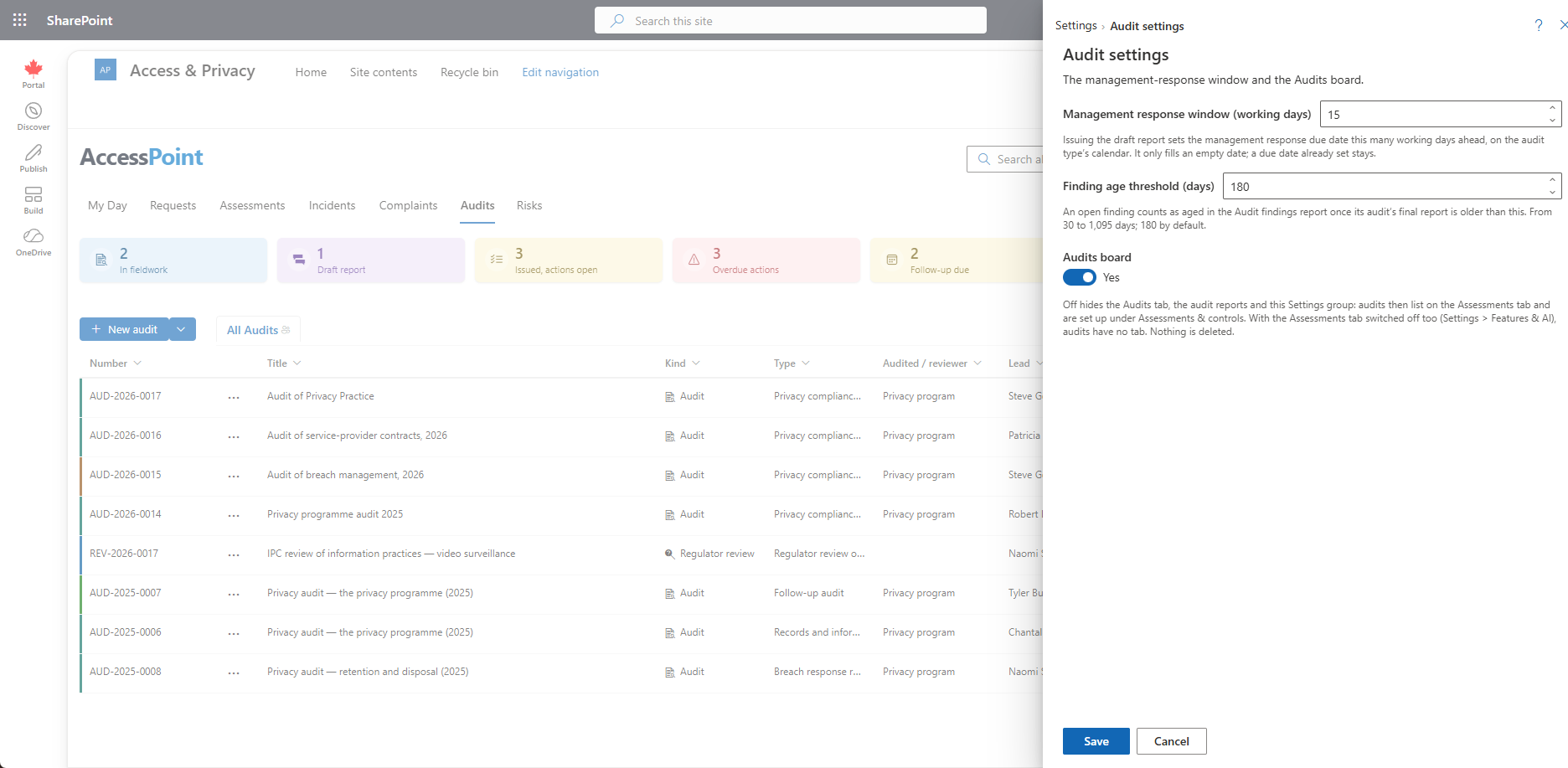
Task: Open Site contents link
Action: tap(384, 72)
